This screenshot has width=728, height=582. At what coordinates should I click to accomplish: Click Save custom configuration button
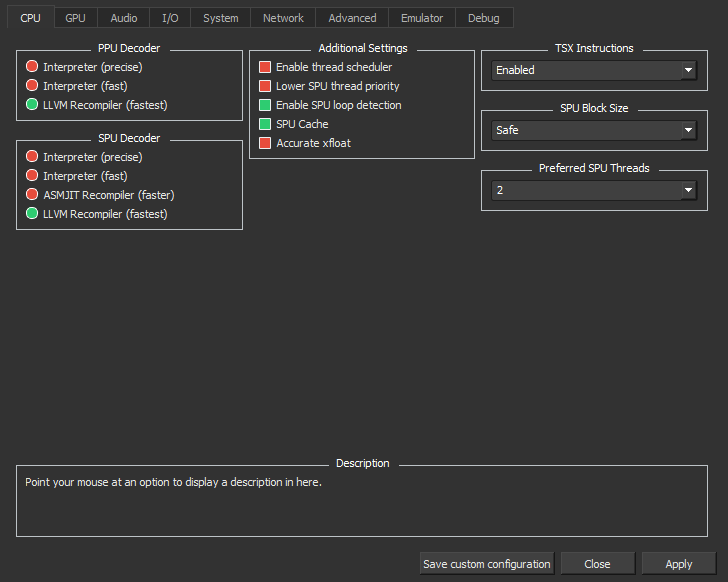click(487, 564)
